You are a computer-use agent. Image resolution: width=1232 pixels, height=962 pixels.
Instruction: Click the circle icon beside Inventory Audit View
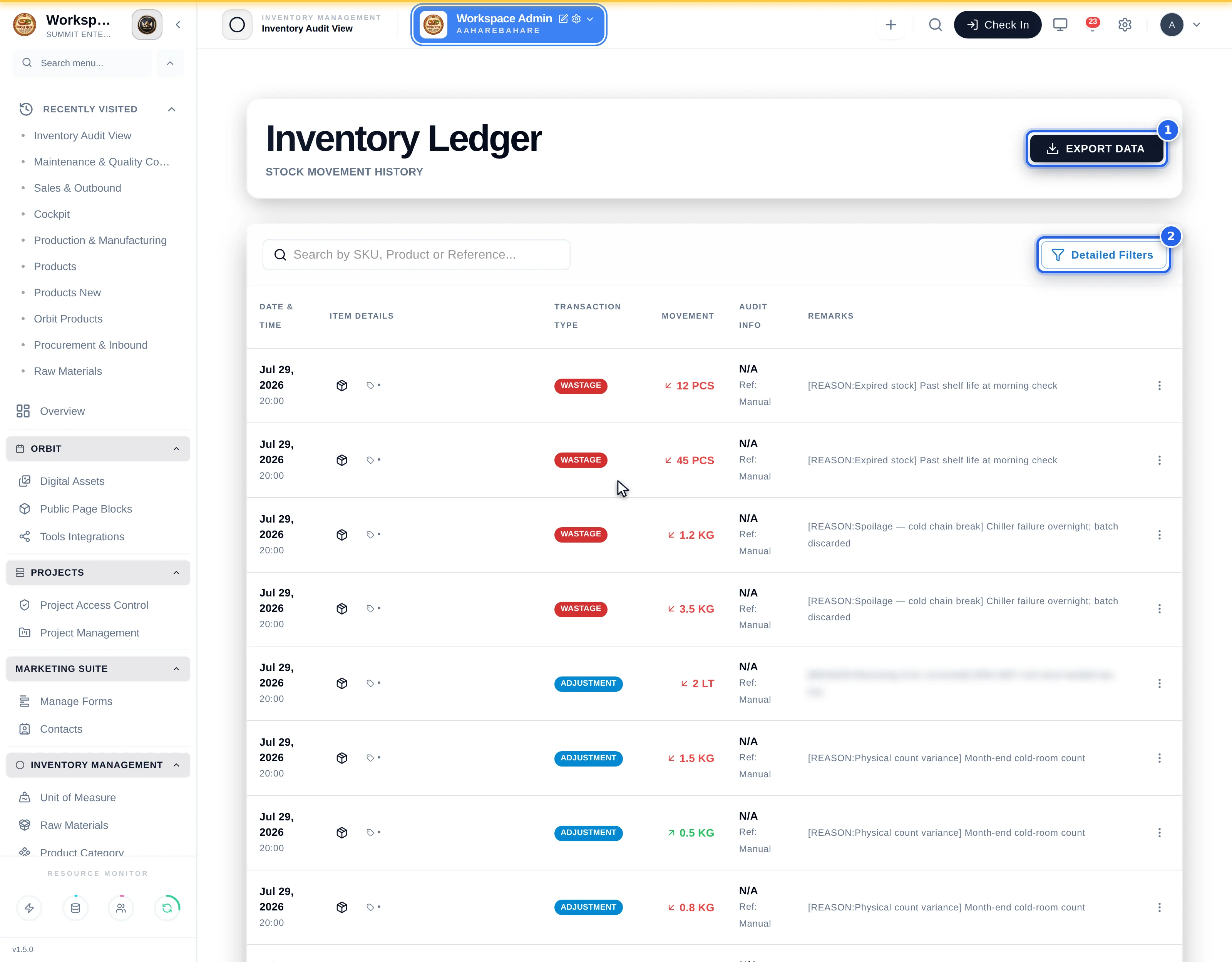(x=237, y=25)
